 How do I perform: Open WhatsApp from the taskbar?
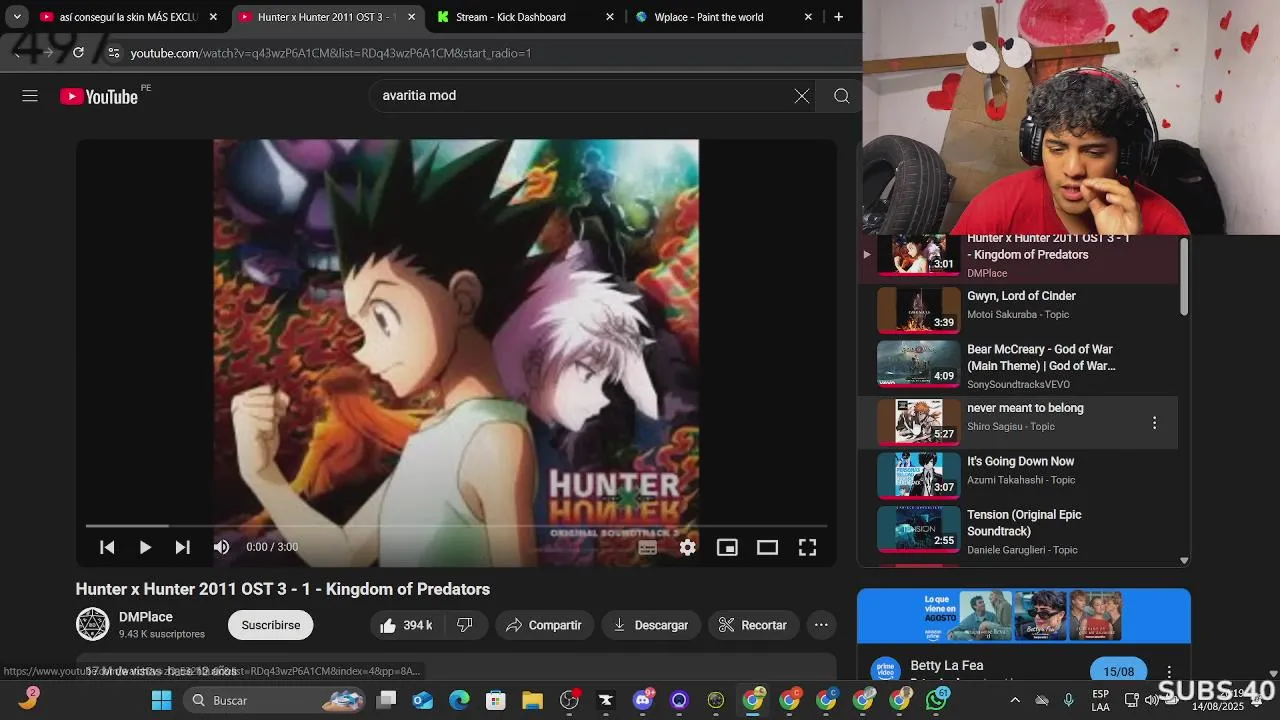936,700
